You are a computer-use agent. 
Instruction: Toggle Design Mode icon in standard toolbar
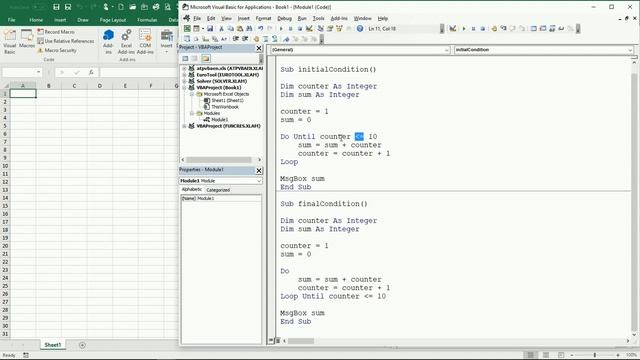(309, 29)
